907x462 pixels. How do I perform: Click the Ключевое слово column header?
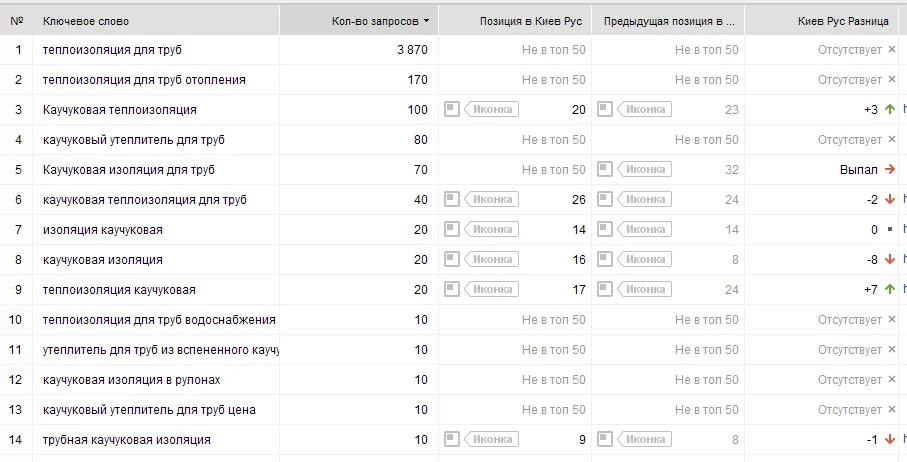pyautogui.click(x=156, y=21)
